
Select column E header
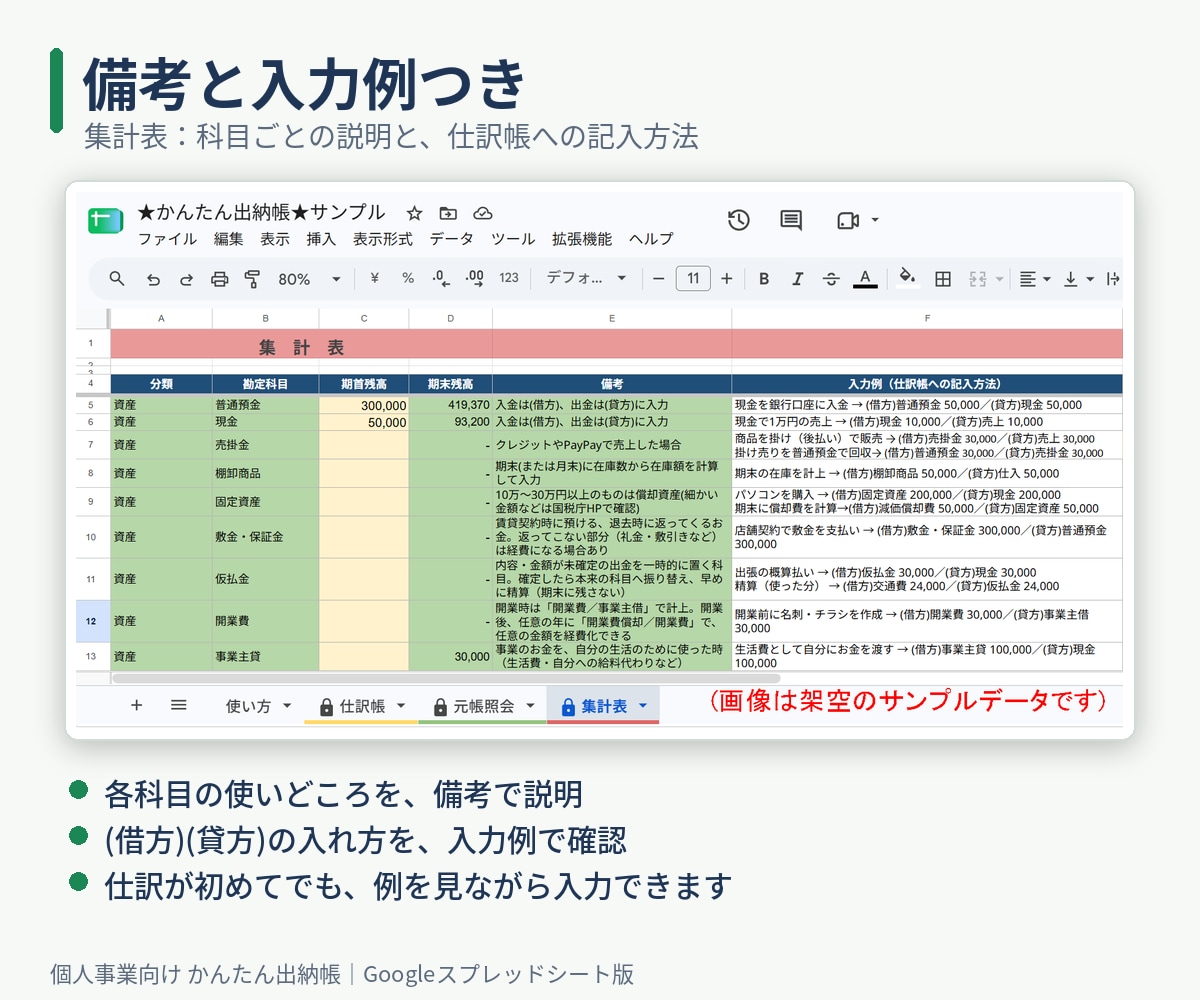(x=612, y=319)
